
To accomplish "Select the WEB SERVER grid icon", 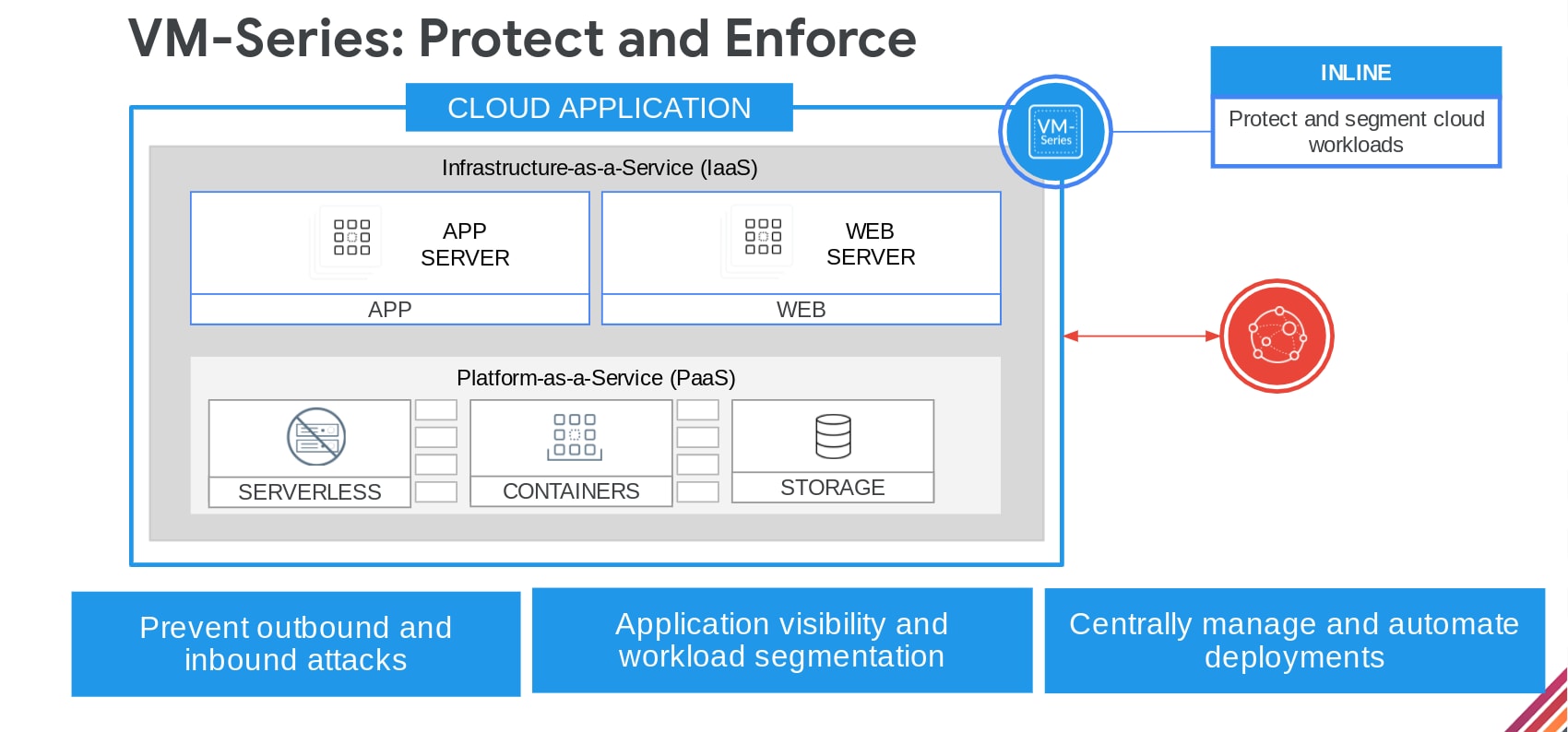I will point(763,236).
